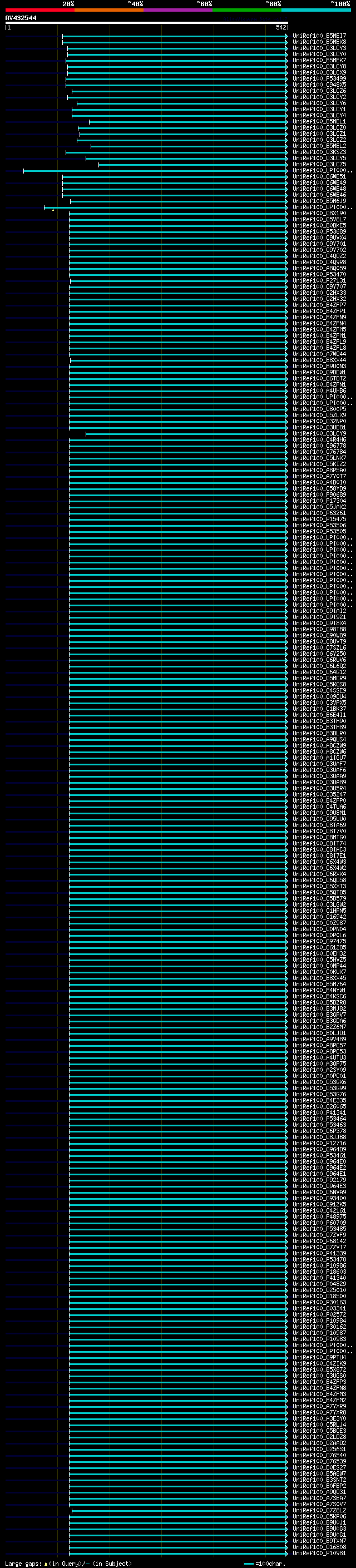Select the UniRef100_B5MEL2 label
Screen dimensions: 356x1568
coord(319,146)
